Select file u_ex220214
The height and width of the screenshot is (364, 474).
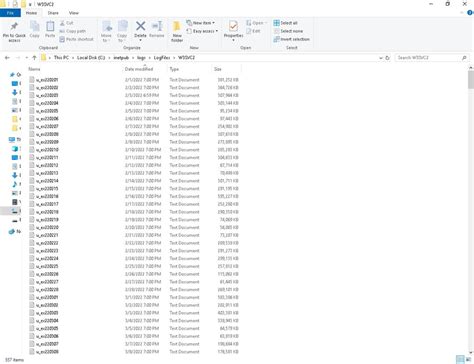point(47,181)
